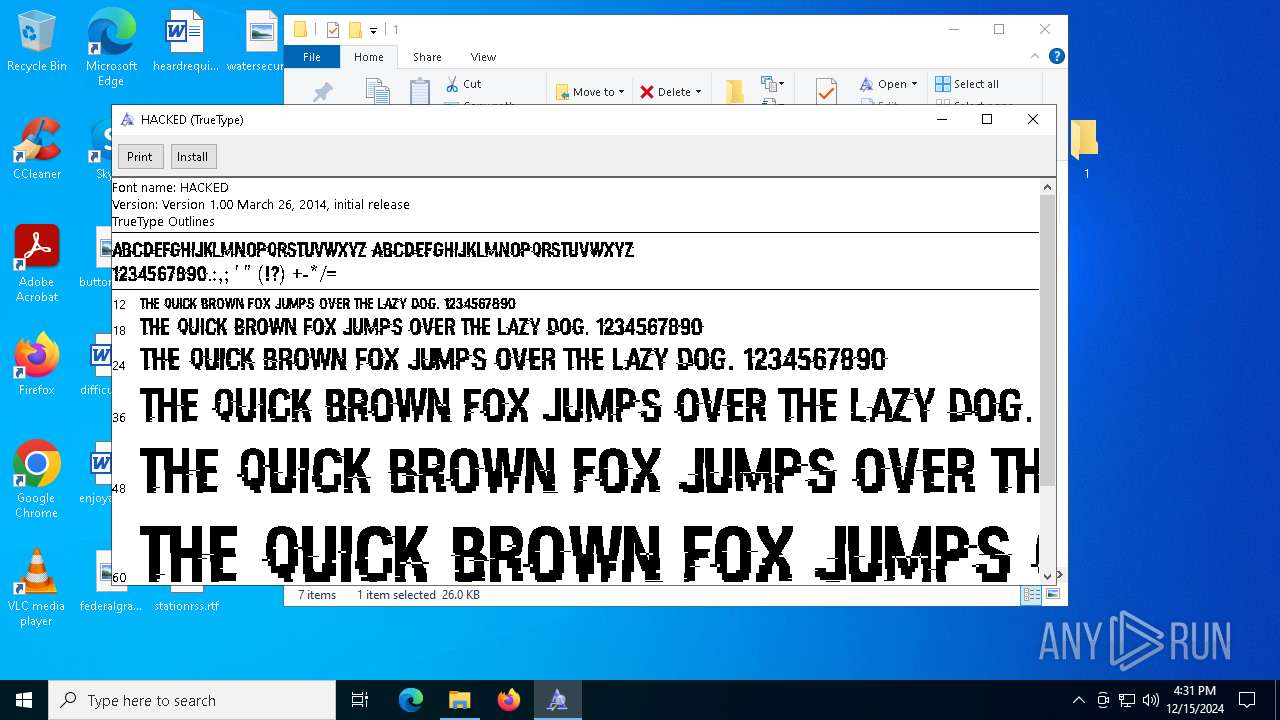The width and height of the screenshot is (1280, 720).
Task: Click 'Font name: HACKED' text line
Action: pos(170,187)
